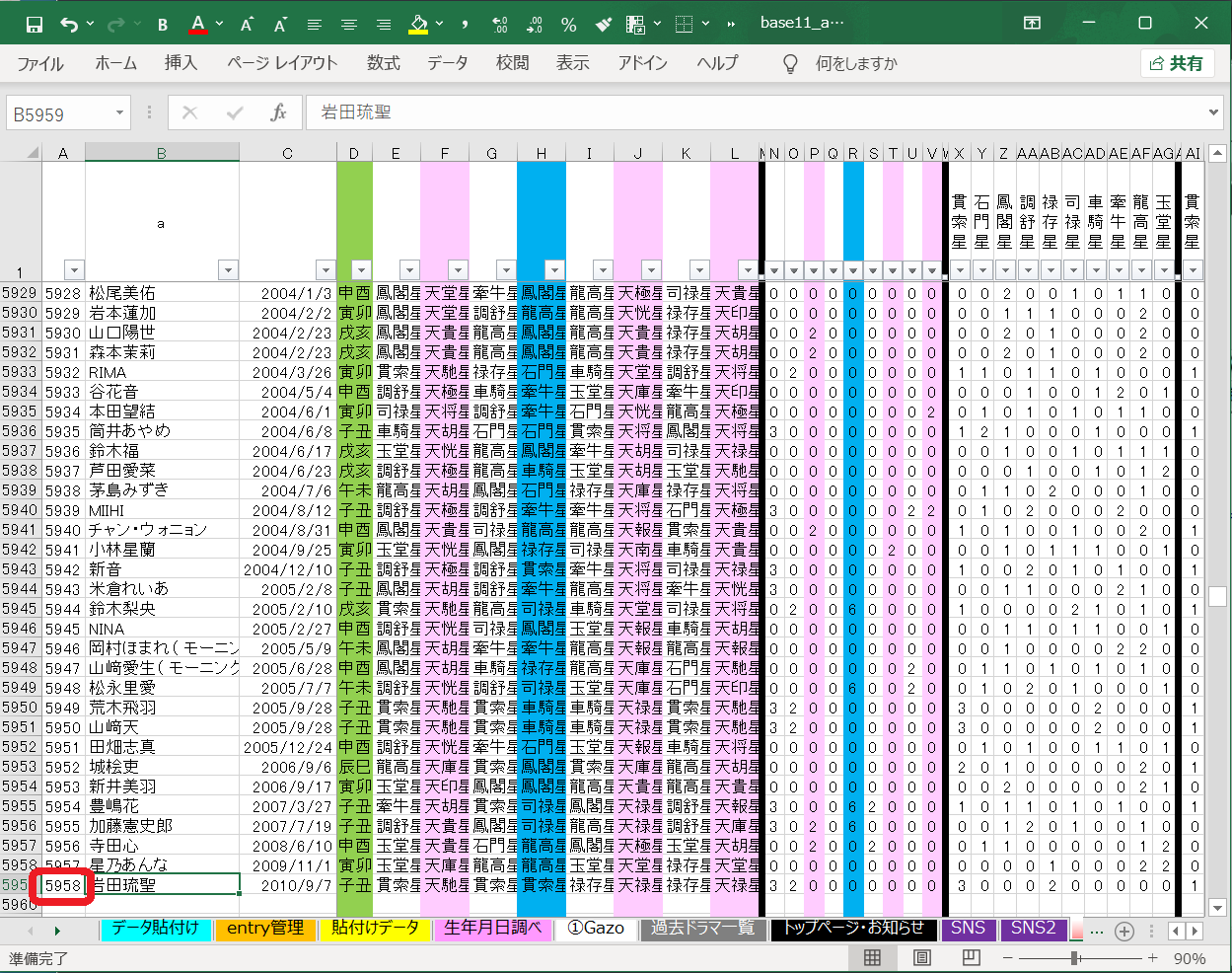Open the データ ribbon tab
Screen dimensions: 1232x973
[x=447, y=63]
